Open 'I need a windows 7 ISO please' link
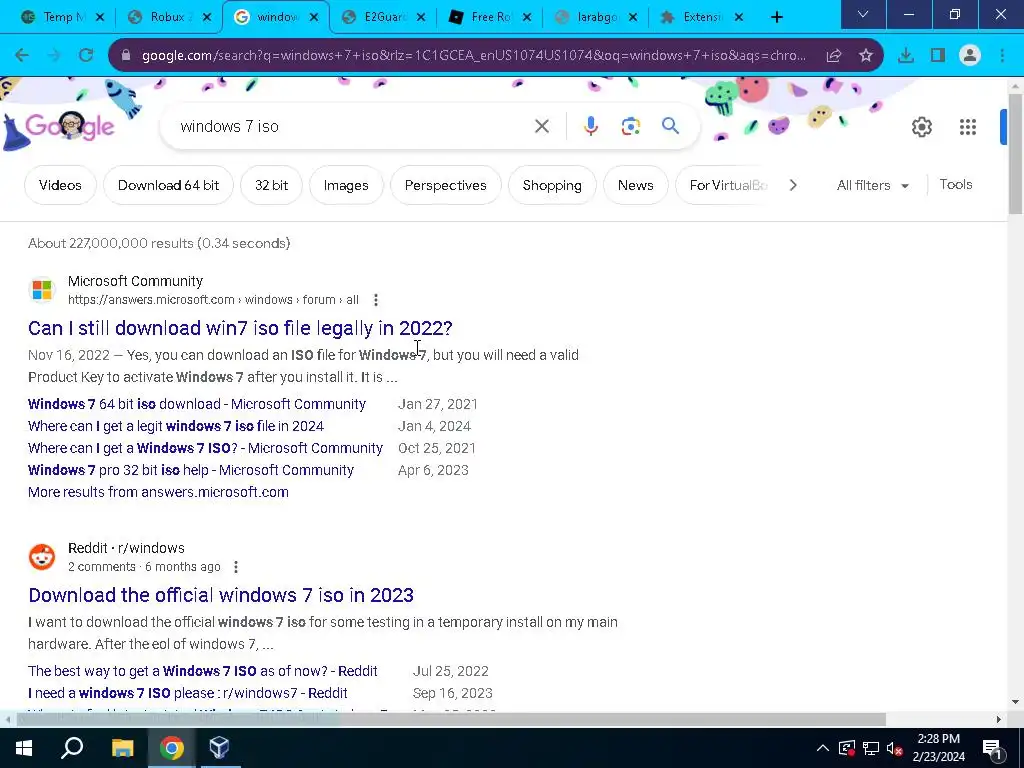1024x768 pixels. pos(187,694)
